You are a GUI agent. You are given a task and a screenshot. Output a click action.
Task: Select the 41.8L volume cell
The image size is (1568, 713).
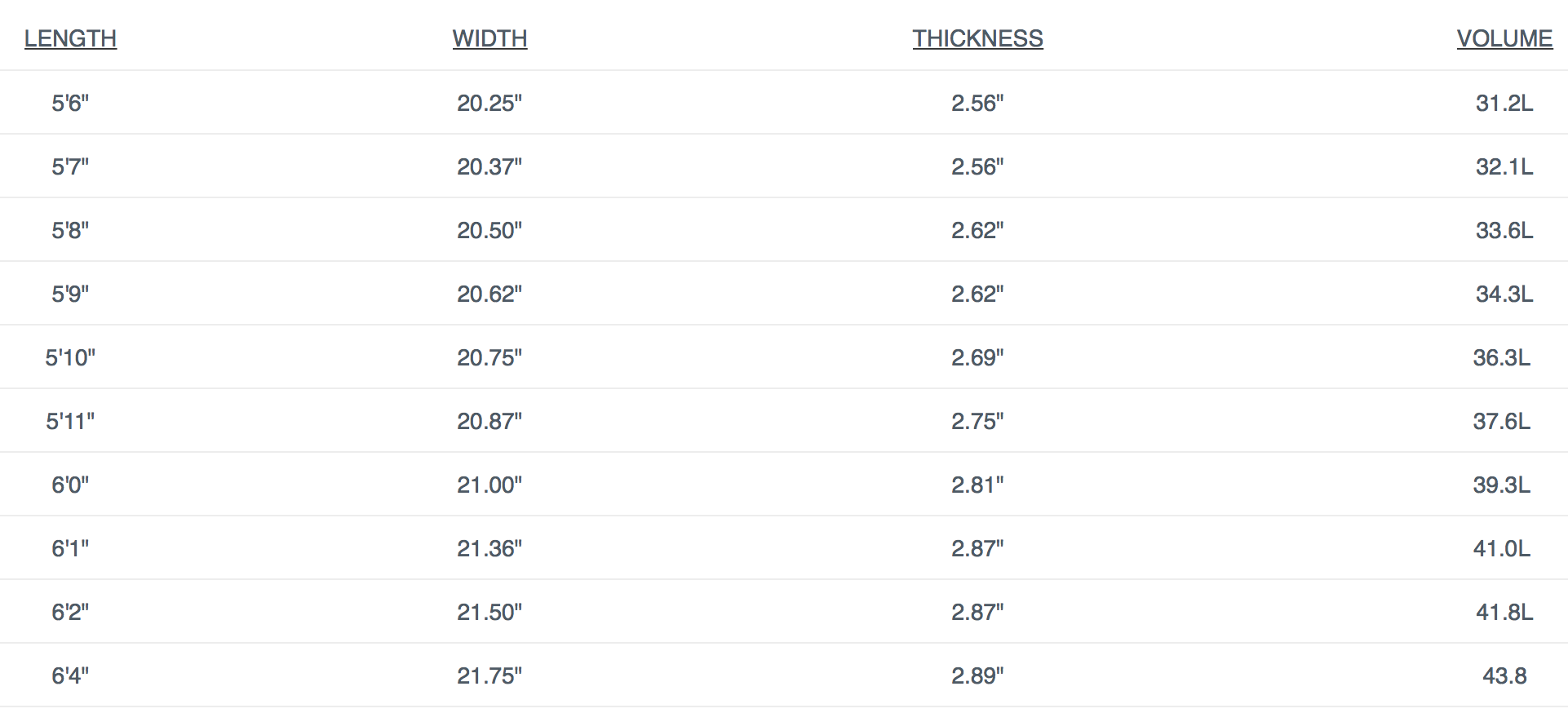pos(1504,612)
